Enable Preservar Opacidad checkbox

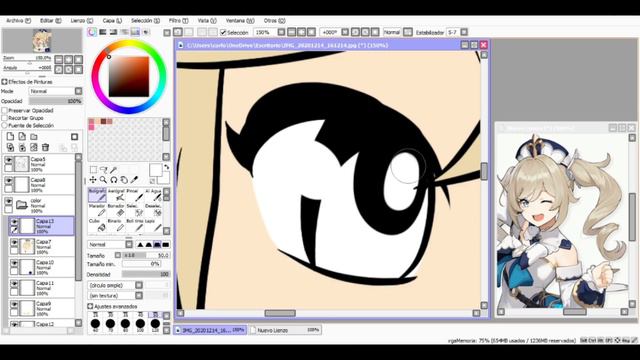(4, 111)
